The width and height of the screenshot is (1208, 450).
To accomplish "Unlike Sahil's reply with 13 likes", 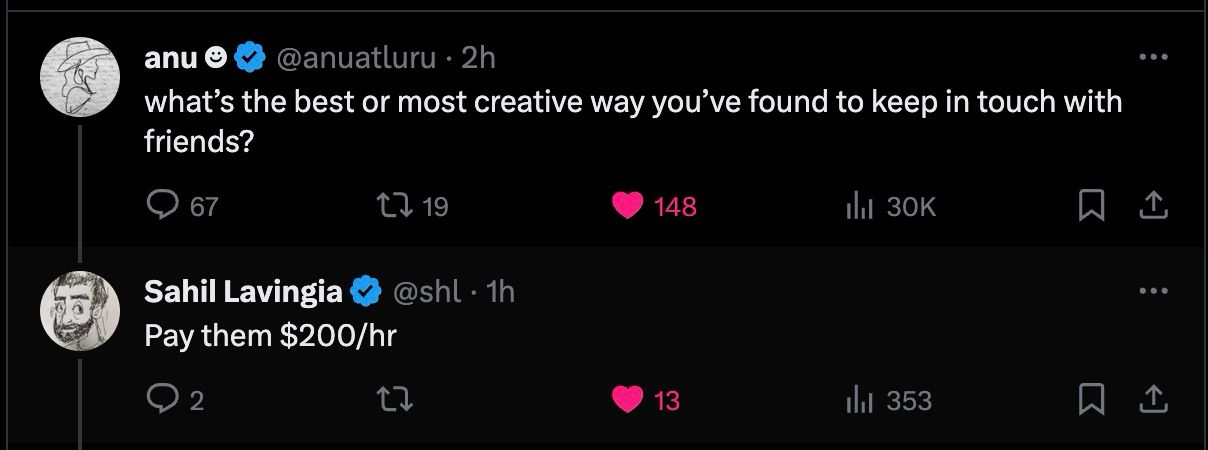I will click(x=628, y=400).
